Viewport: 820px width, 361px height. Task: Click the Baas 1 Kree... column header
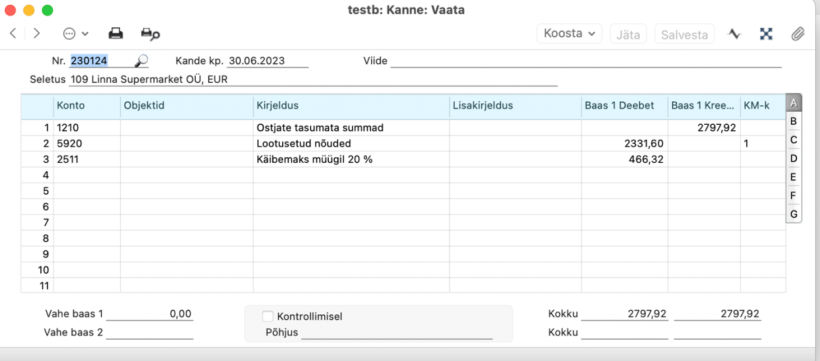click(704, 106)
